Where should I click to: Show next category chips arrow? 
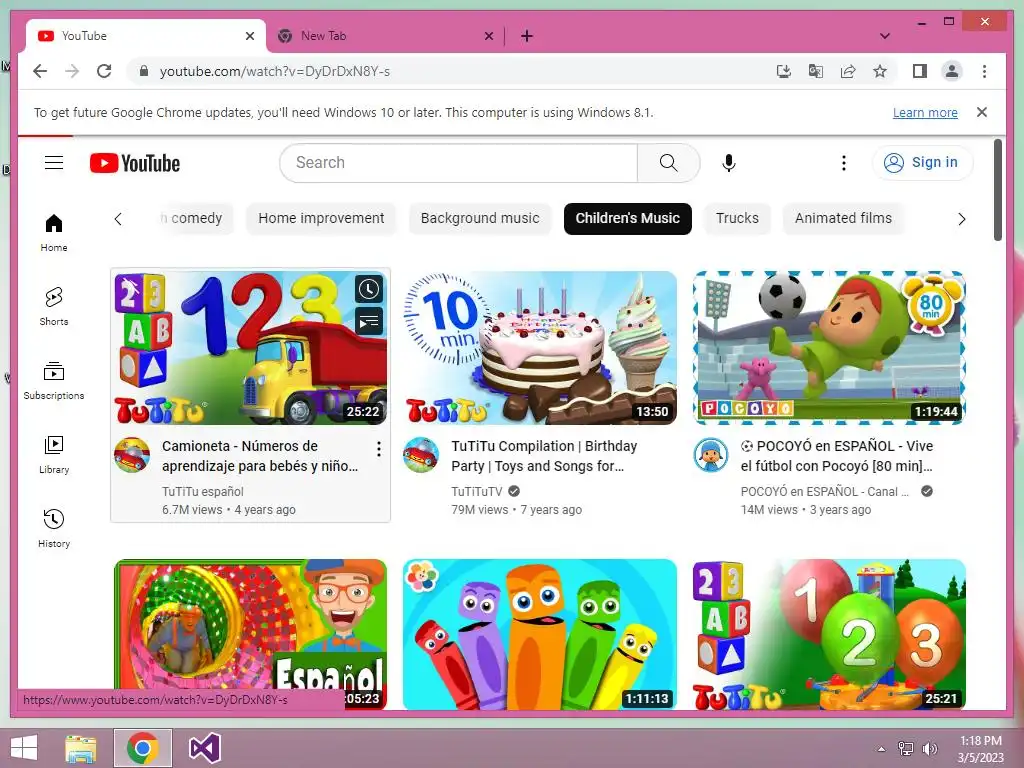click(961, 219)
